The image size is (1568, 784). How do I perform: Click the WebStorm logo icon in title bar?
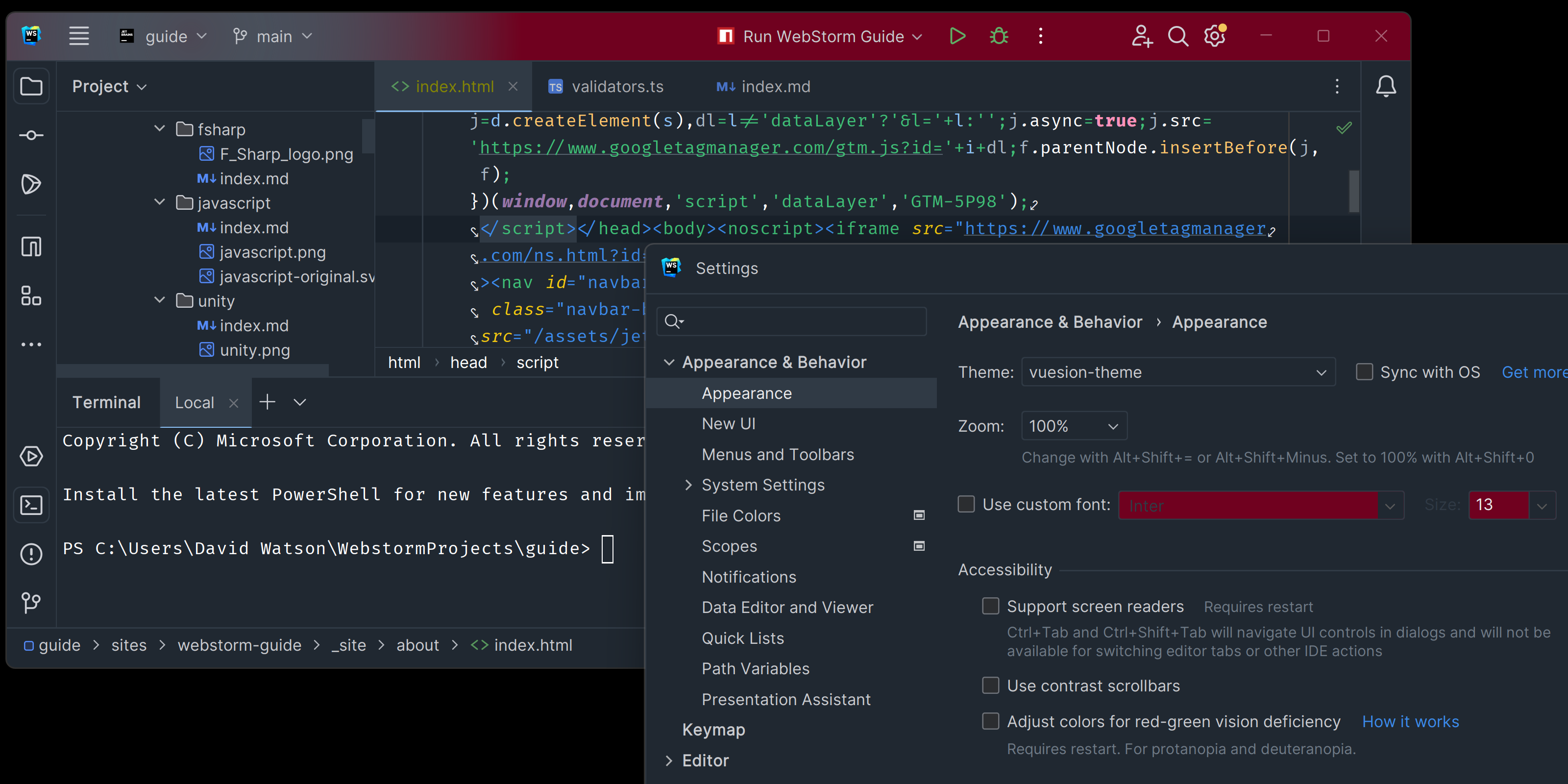[31, 35]
